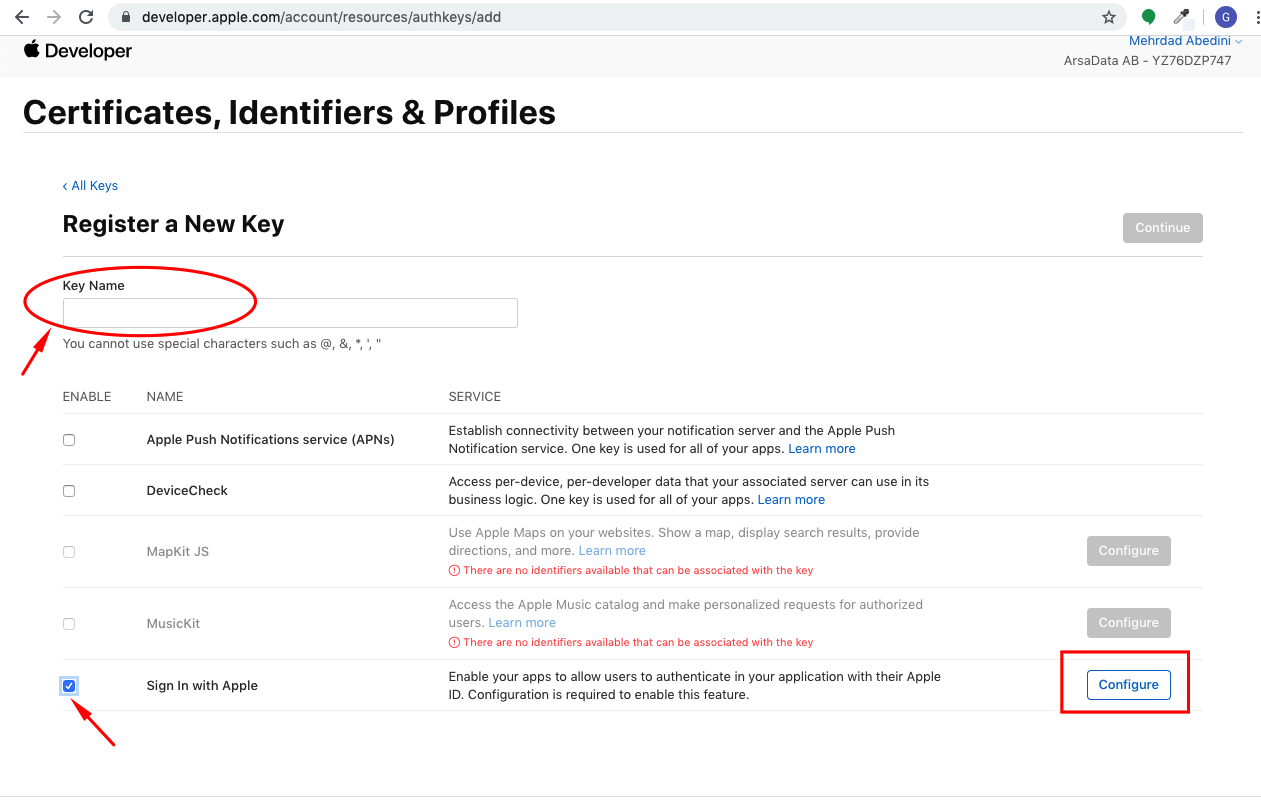Go back via All Keys link

(x=90, y=186)
